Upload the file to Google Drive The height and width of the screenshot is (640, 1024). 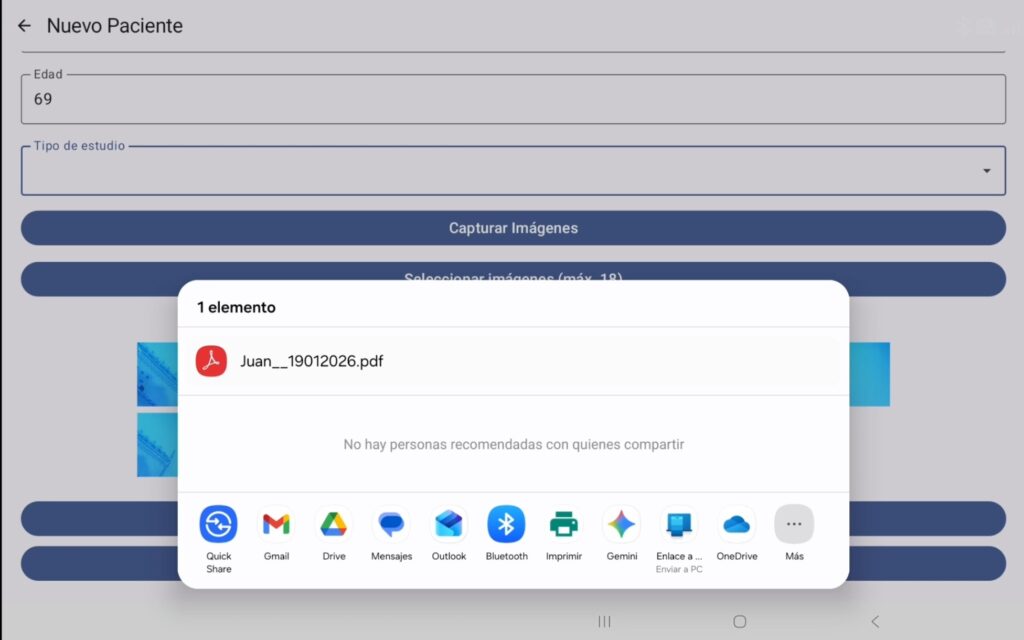pyautogui.click(x=334, y=524)
